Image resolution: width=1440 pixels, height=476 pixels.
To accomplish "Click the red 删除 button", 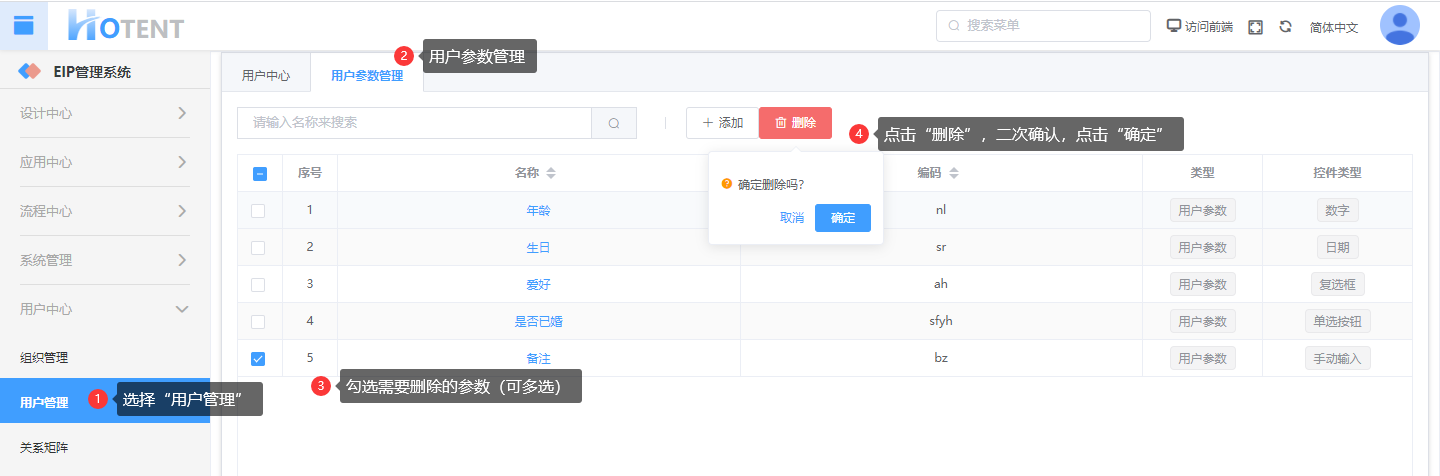I will [795, 123].
